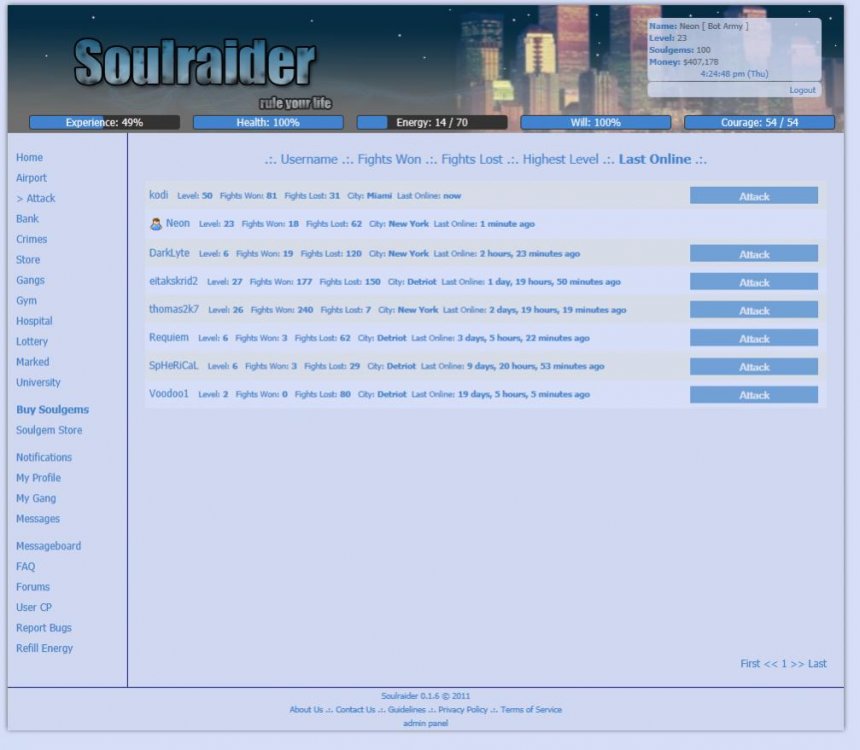Open the Bank page
Image resolution: width=860 pixels, height=750 pixels.
[x=27, y=219]
